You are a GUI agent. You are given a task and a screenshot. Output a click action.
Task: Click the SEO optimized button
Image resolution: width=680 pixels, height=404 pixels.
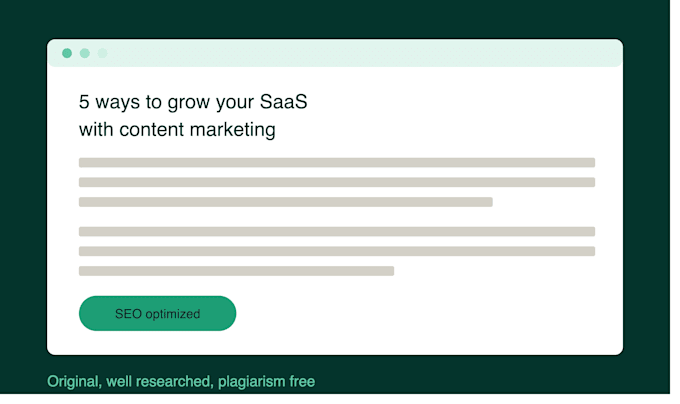point(157,313)
